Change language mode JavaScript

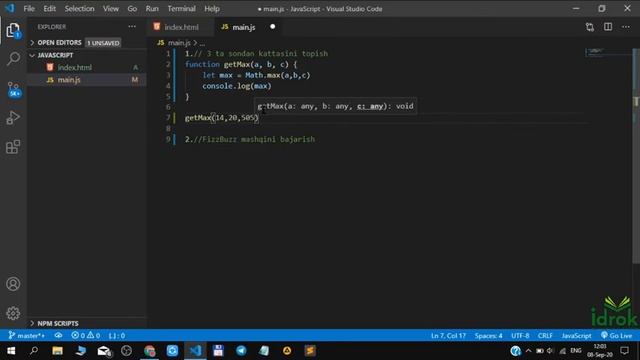[x=576, y=336]
